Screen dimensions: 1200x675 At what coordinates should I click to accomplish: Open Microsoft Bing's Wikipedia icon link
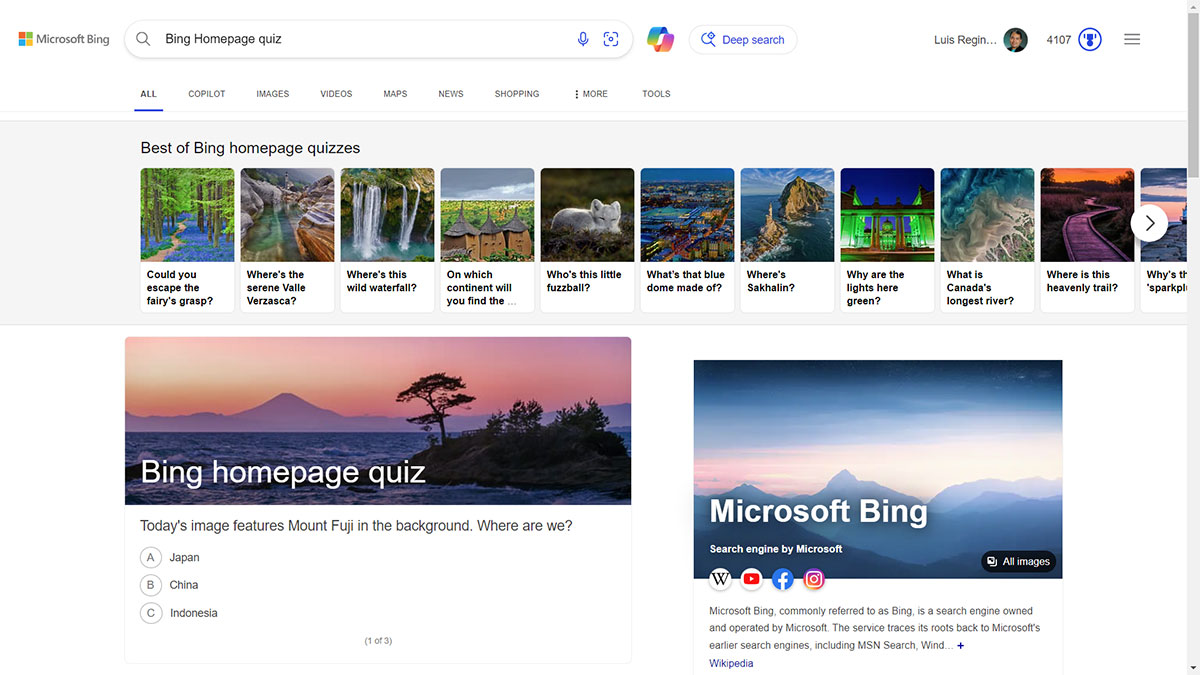coord(720,579)
